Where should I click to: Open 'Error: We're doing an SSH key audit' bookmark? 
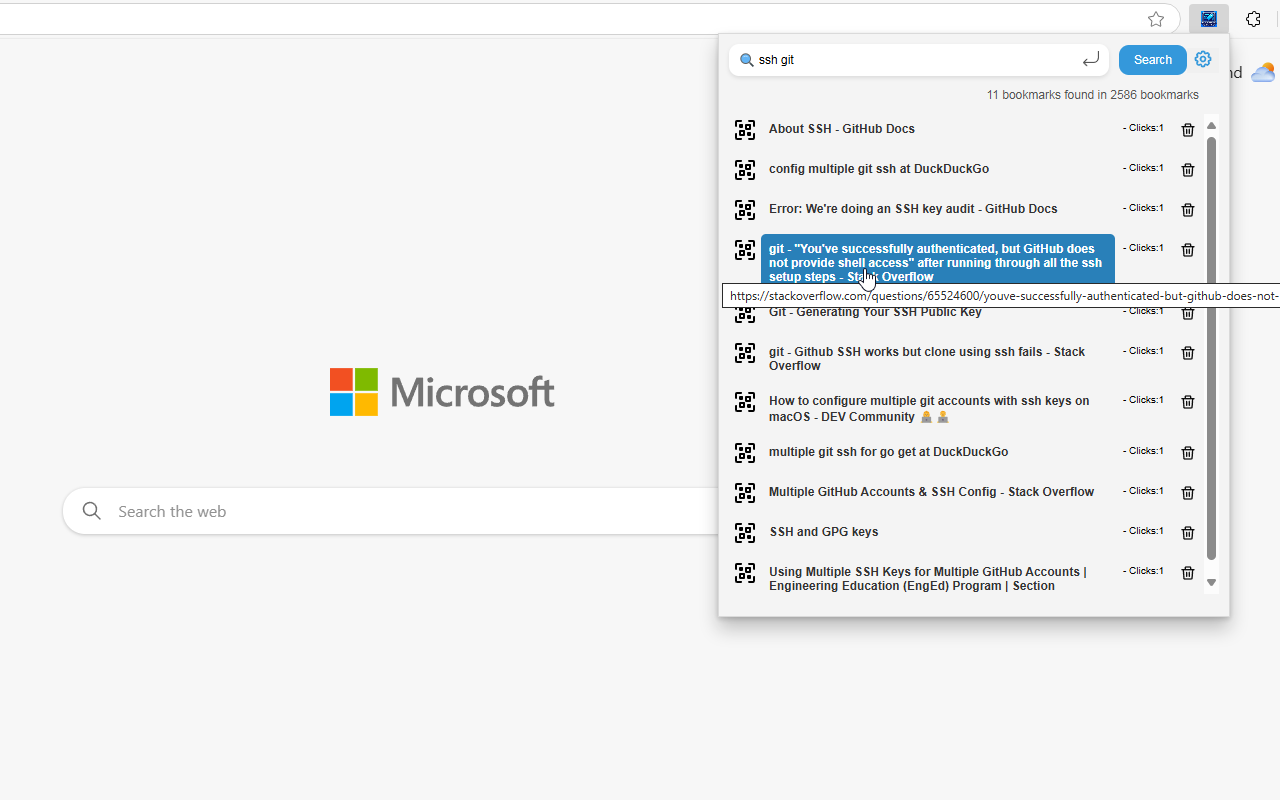[x=913, y=209]
